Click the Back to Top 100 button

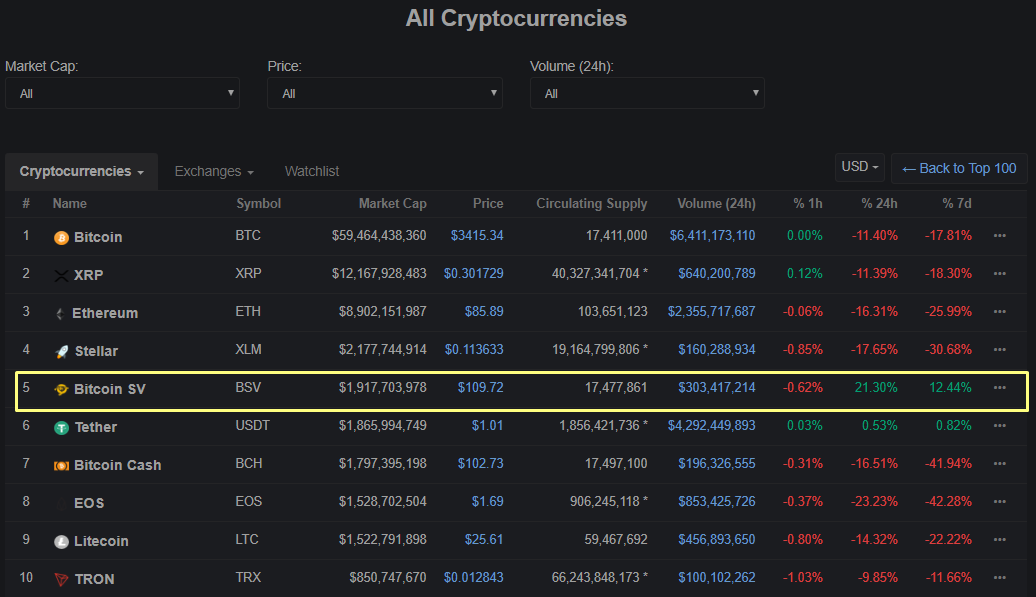coord(959,168)
